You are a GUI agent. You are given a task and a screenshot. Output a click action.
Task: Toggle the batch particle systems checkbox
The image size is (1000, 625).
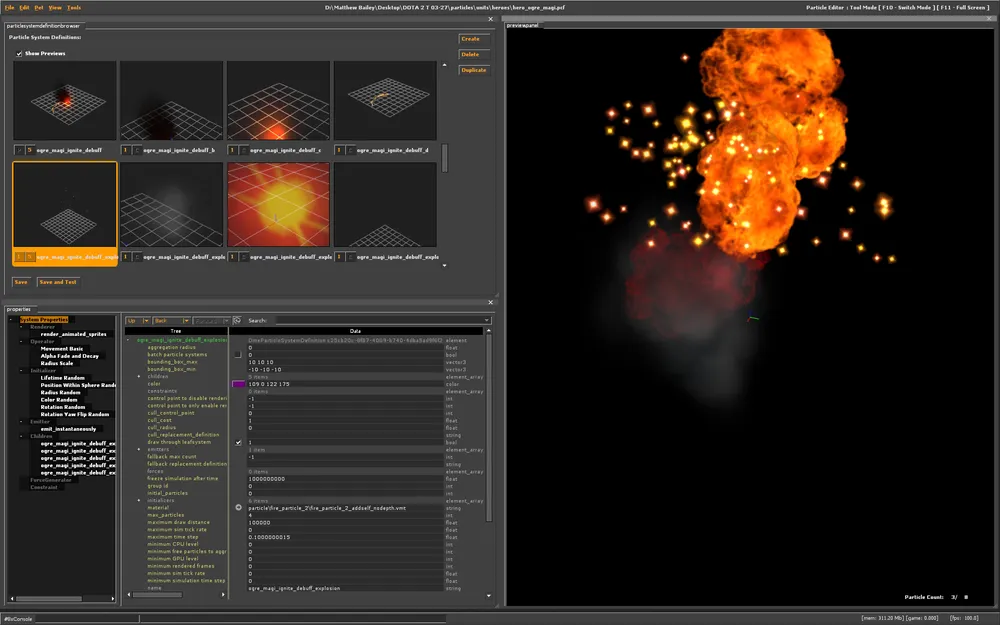coord(238,354)
